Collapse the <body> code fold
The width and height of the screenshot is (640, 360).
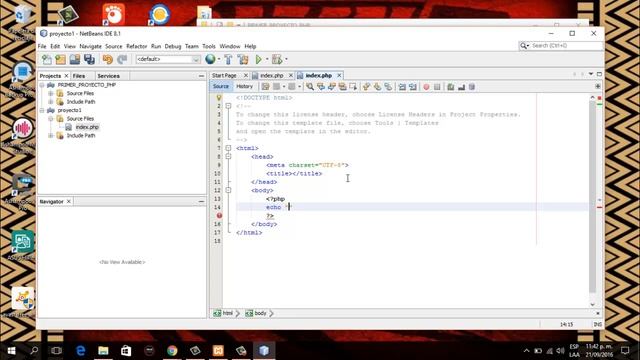[x=228, y=190]
